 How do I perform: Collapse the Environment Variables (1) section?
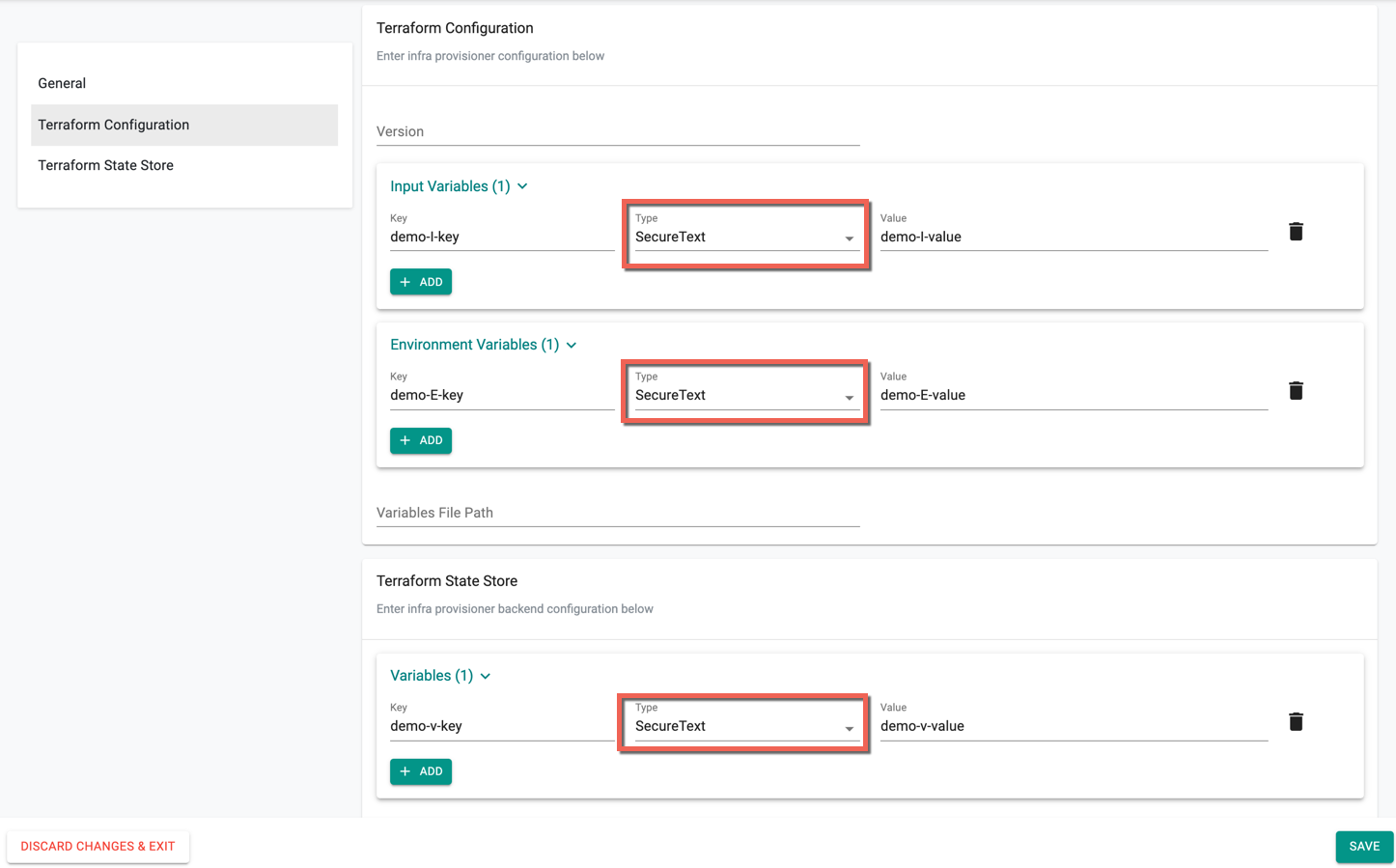pyautogui.click(x=483, y=345)
